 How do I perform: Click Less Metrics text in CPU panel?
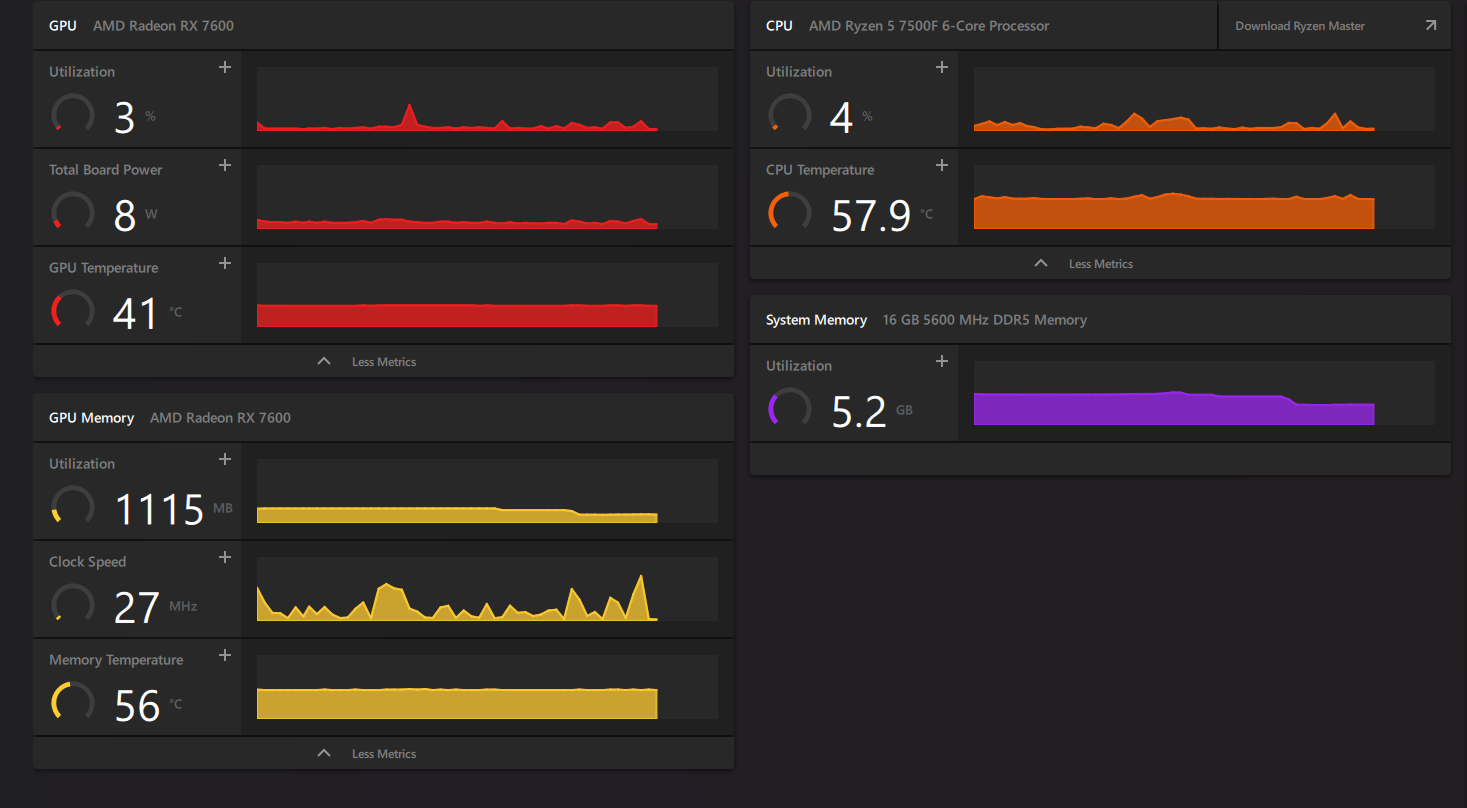pyautogui.click(x=1101, y=264)
